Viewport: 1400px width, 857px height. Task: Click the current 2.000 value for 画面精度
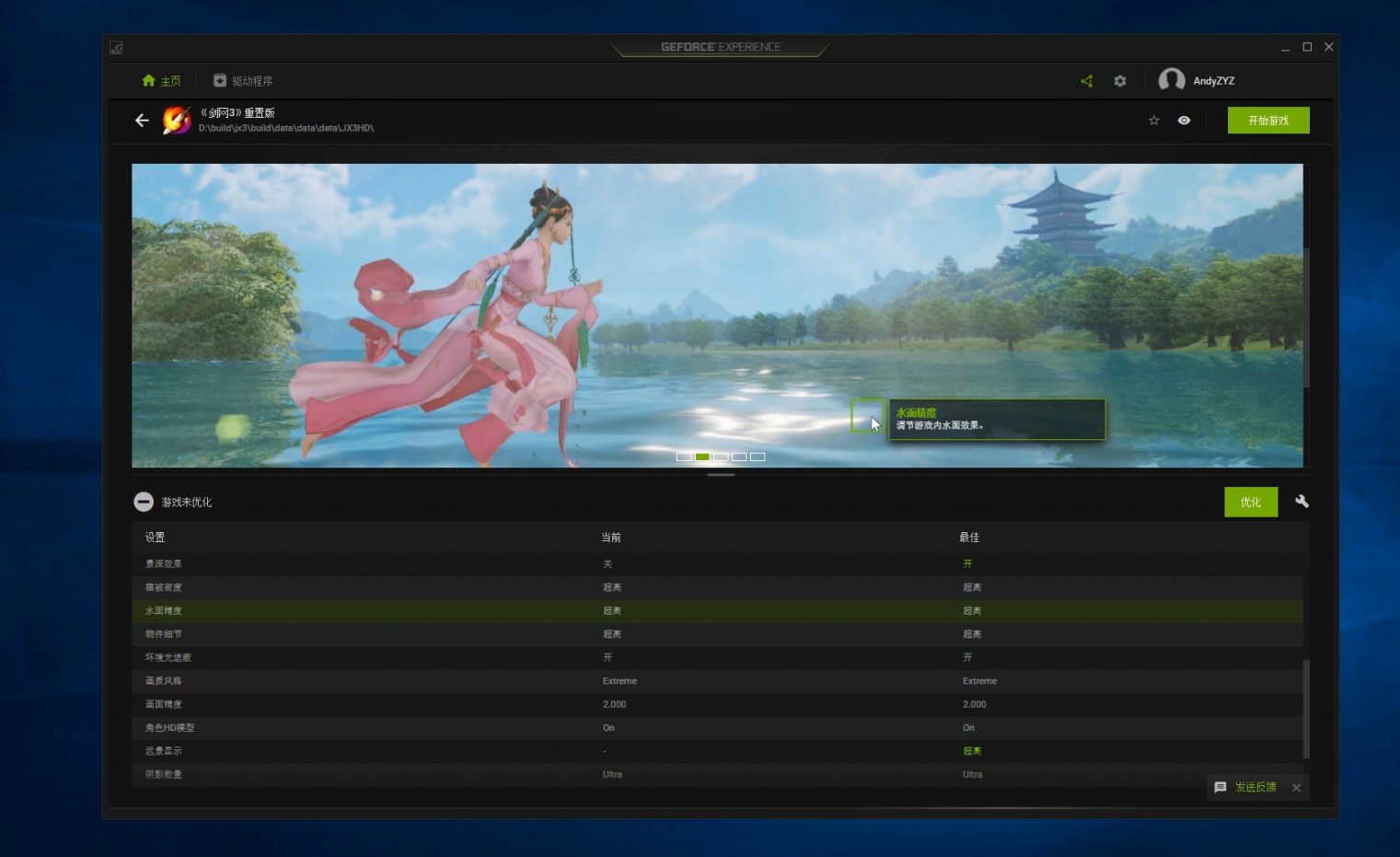[614, 704]
